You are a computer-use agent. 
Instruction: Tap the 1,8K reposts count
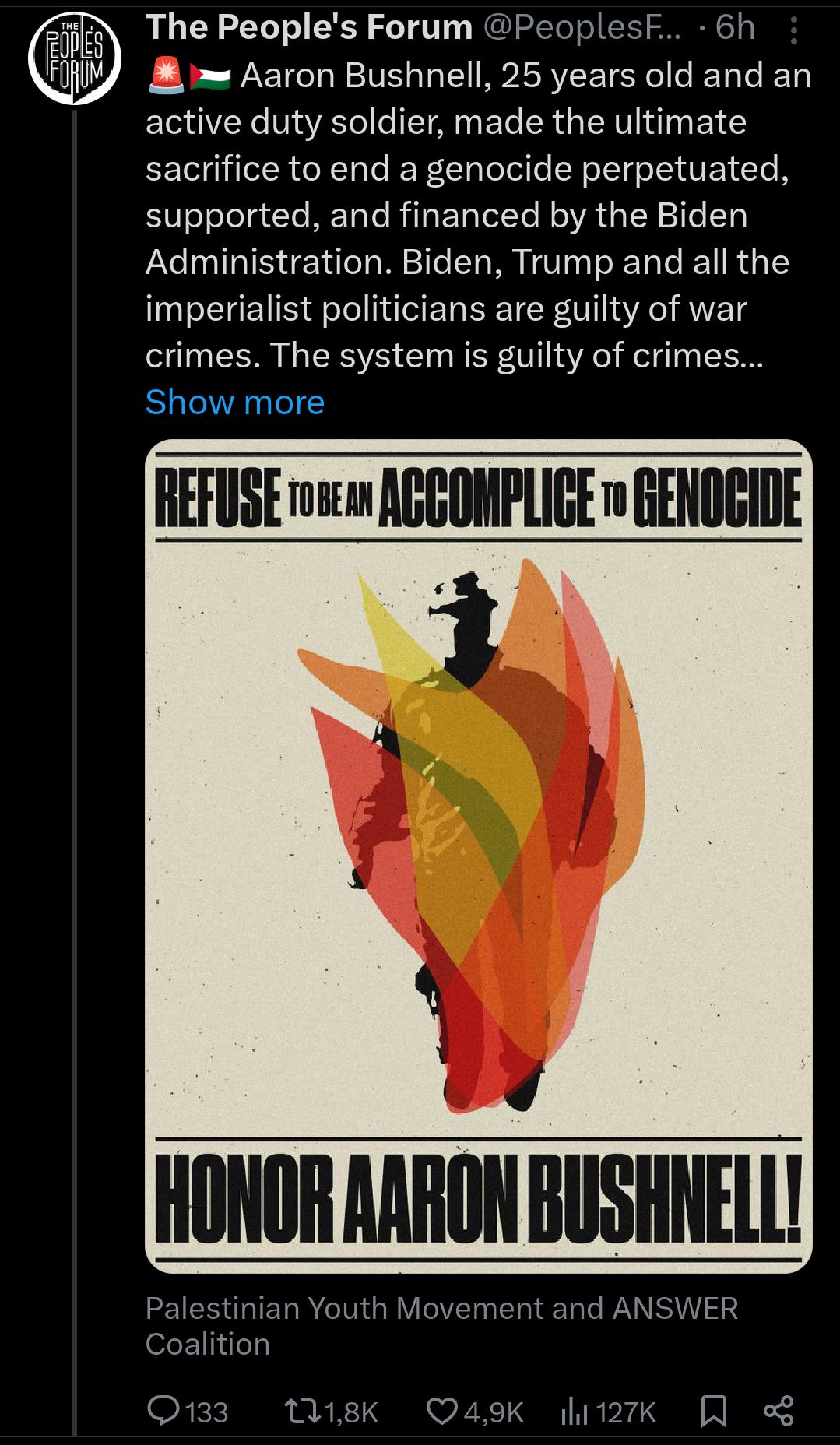350,1412
